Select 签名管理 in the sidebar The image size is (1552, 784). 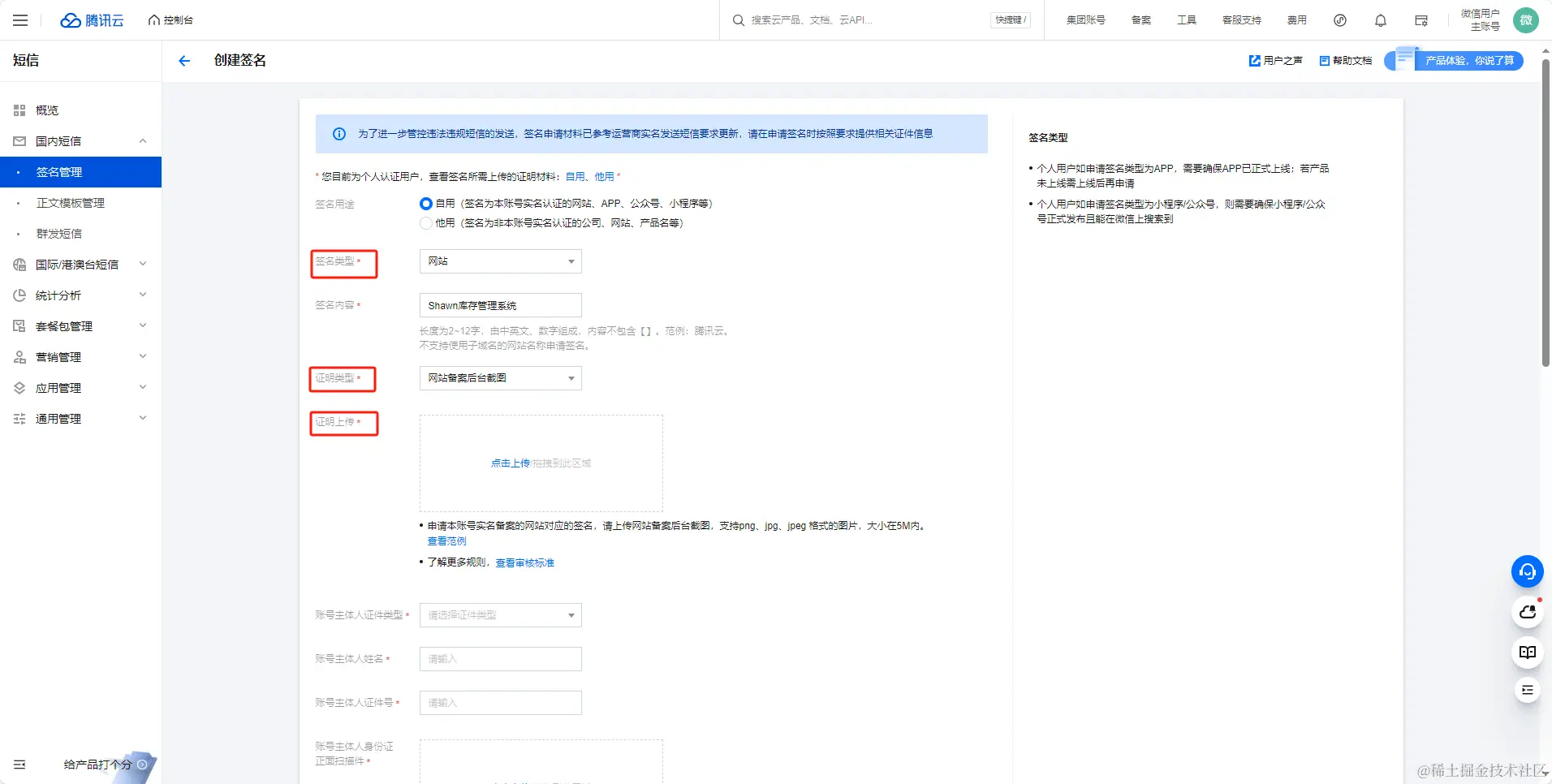[x=81, y=172]
